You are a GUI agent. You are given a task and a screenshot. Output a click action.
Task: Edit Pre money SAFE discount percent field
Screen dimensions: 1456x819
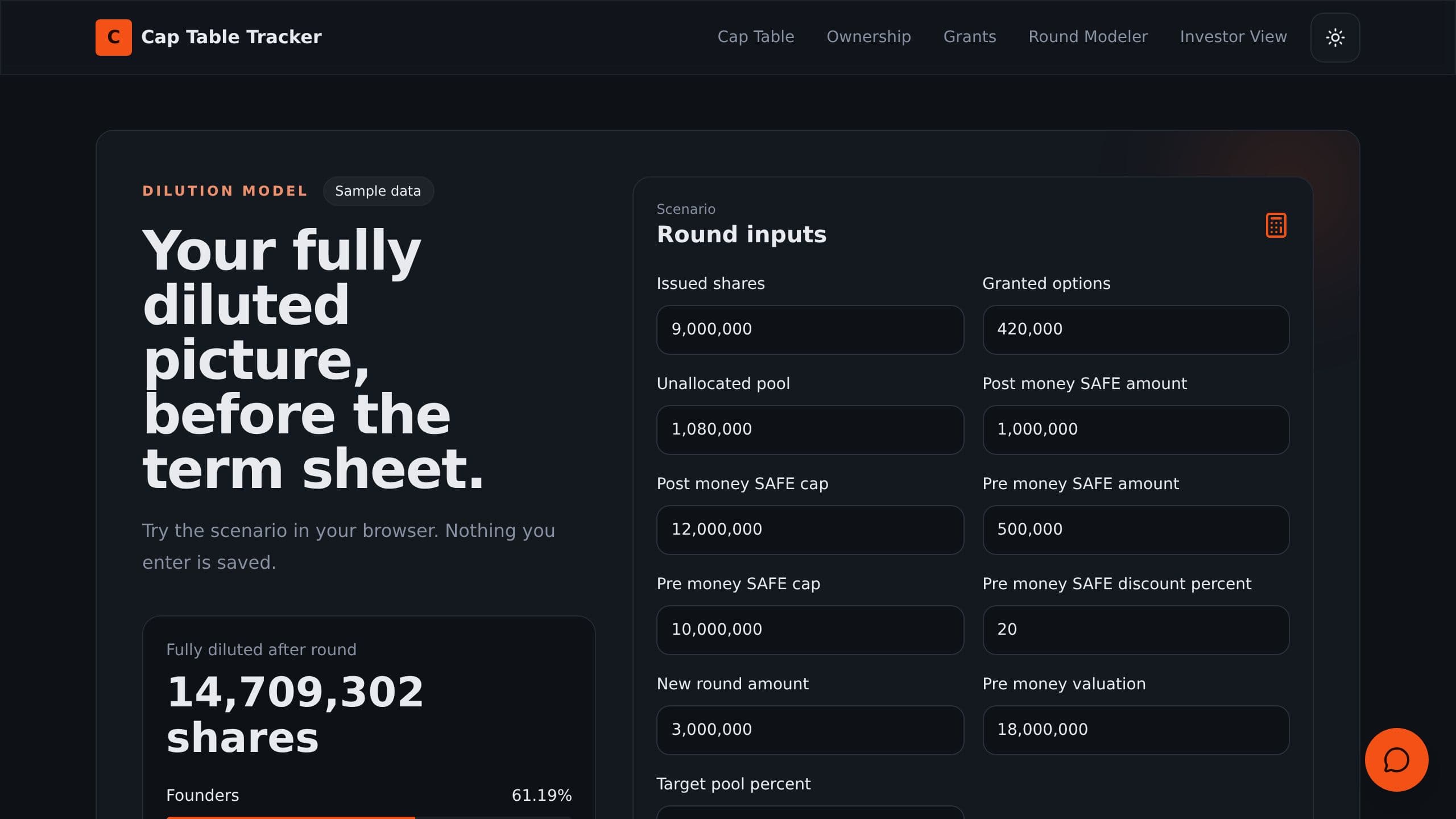pos(1136,630)
